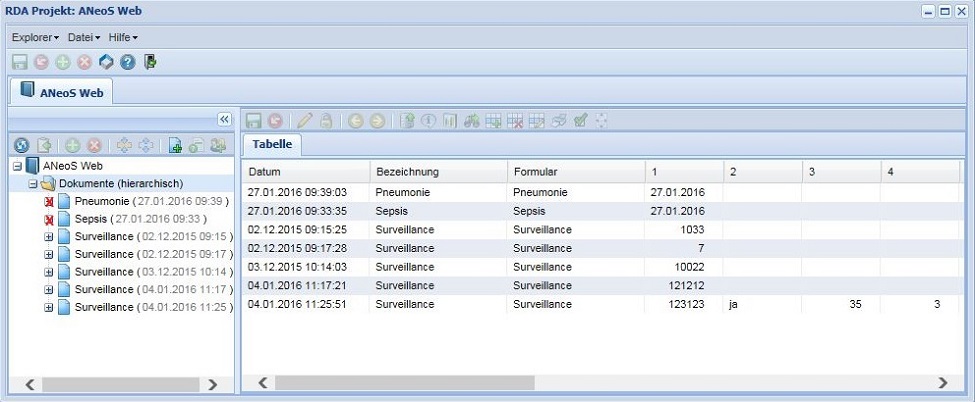This screenshot has height=402, width=975.
Task: Collapse the left panel with double-arrow button
Action: click(225, 119)
